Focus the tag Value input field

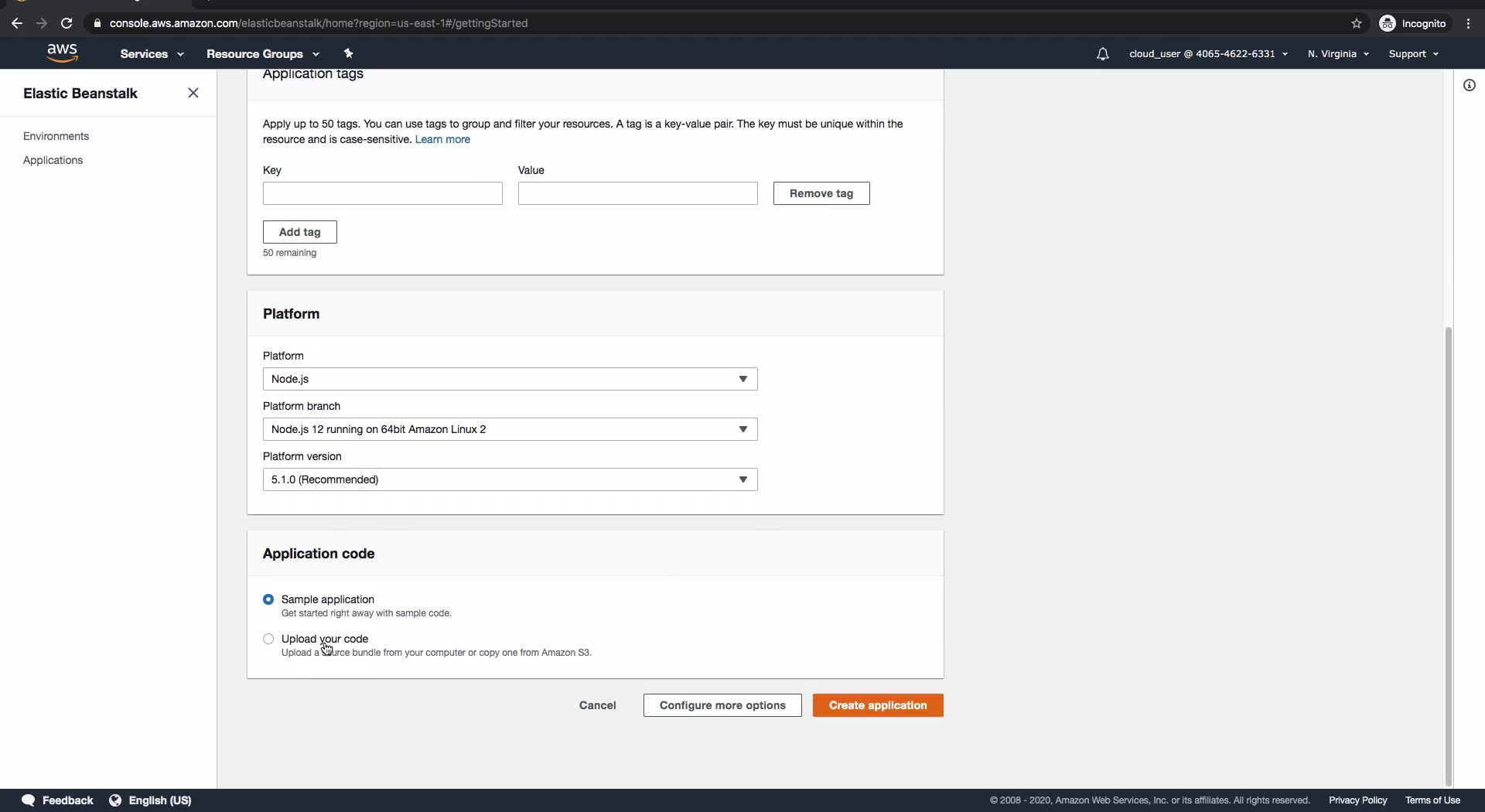click(x=638, y=193)
